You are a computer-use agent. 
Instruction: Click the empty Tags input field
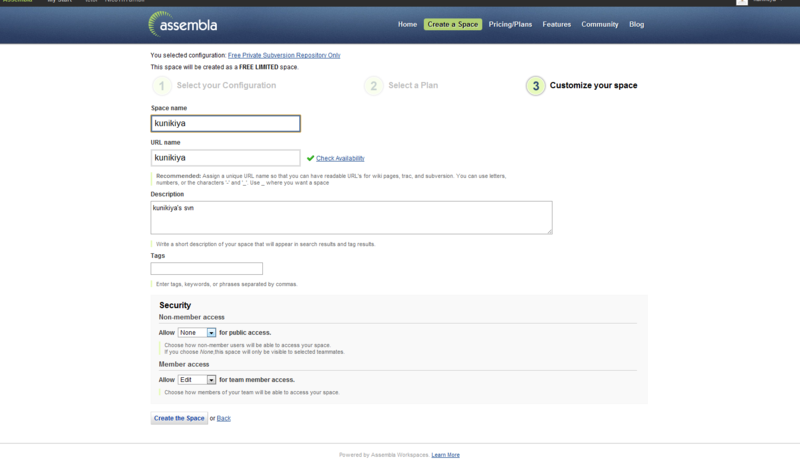point(207,268)
